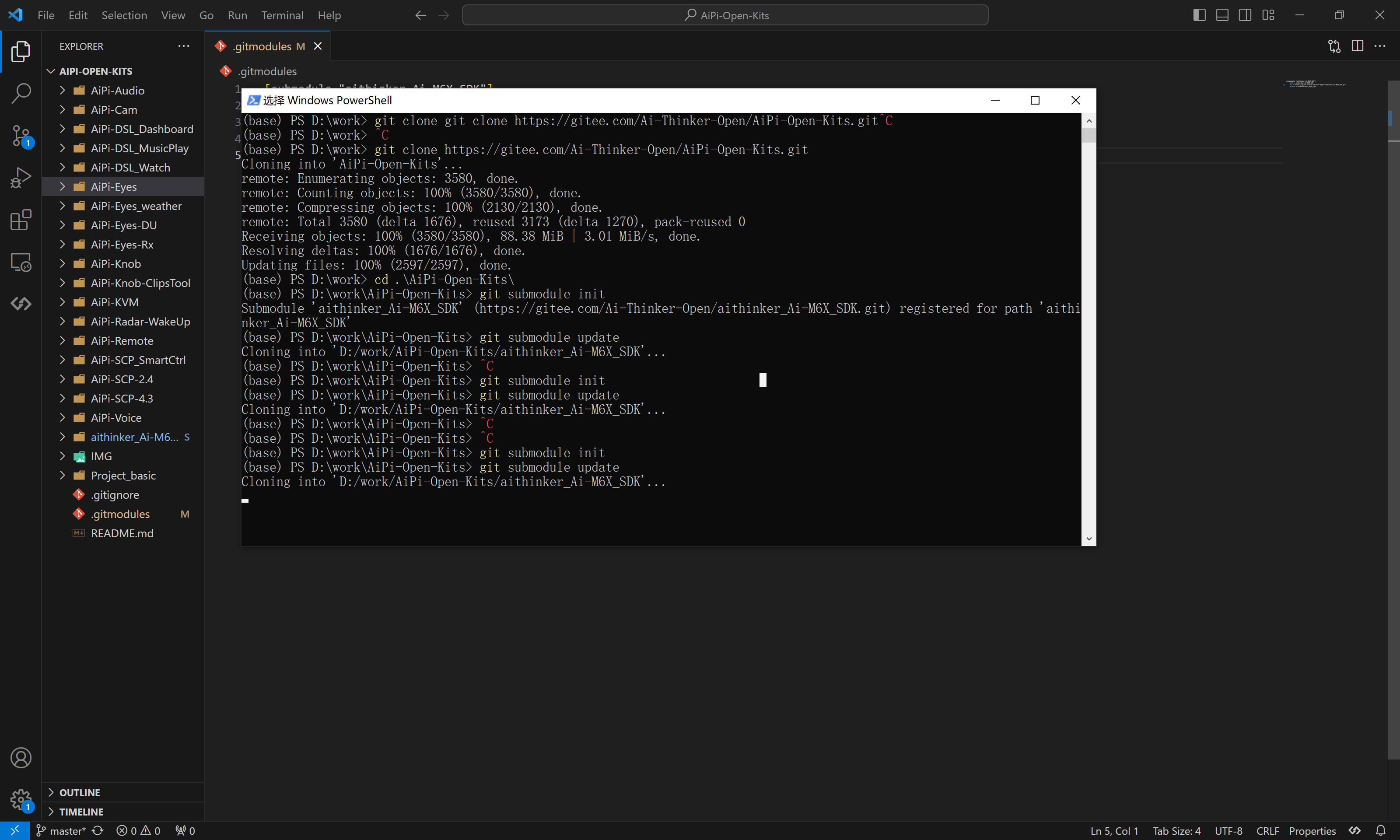Click the AiPi-Open-Kits command center search box
This screenshot has width=1400, height=840.
click(x=725, y=15)
